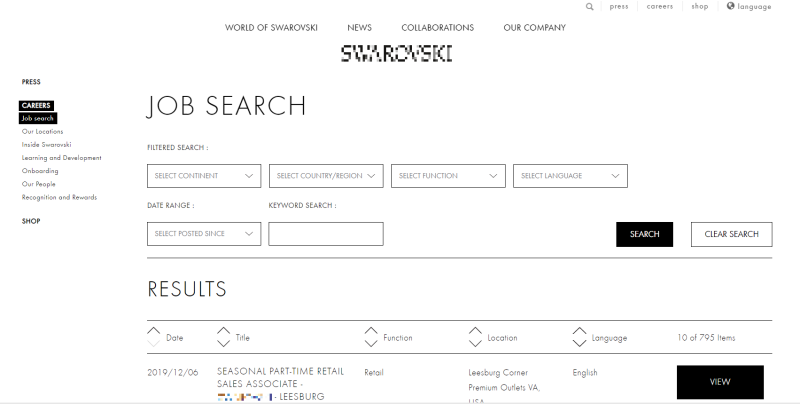Click the Seasonal Part-Time Retail Sales Associate title

[280, 384]
